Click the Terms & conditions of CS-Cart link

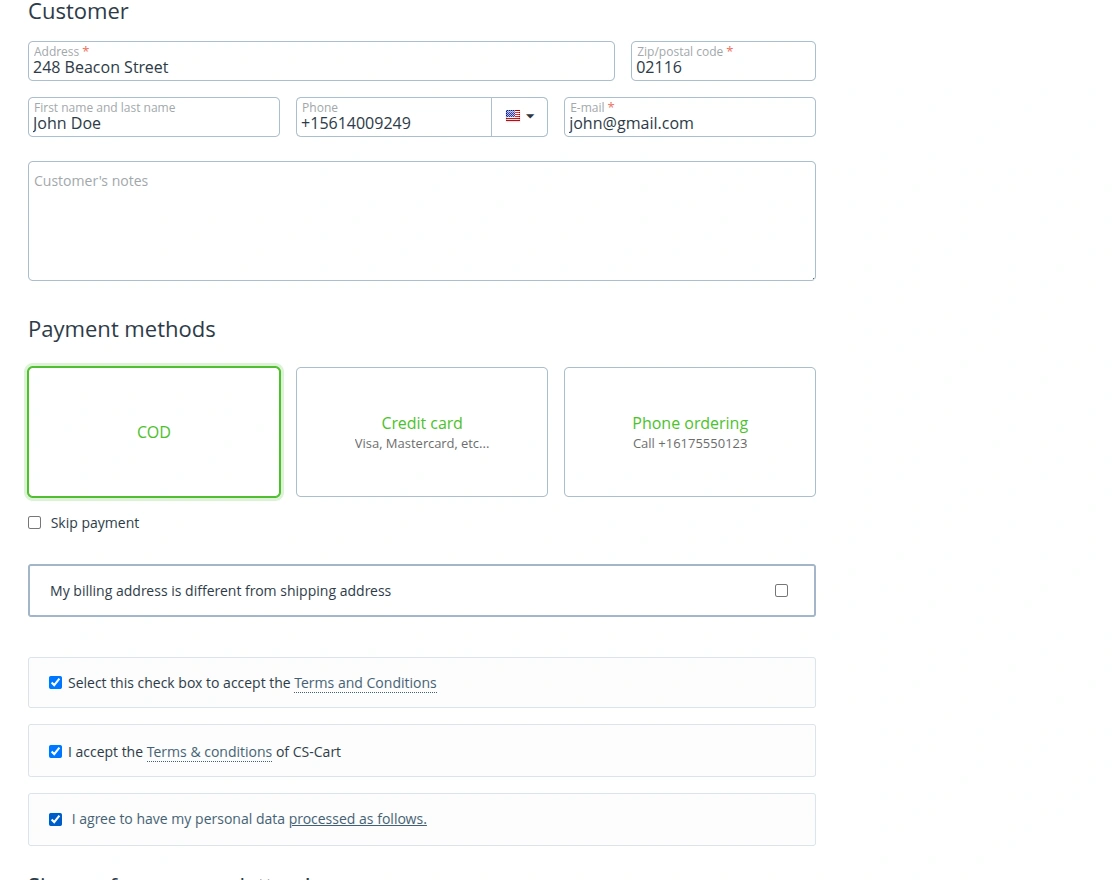pyautogui.click(x=209, y=751)
